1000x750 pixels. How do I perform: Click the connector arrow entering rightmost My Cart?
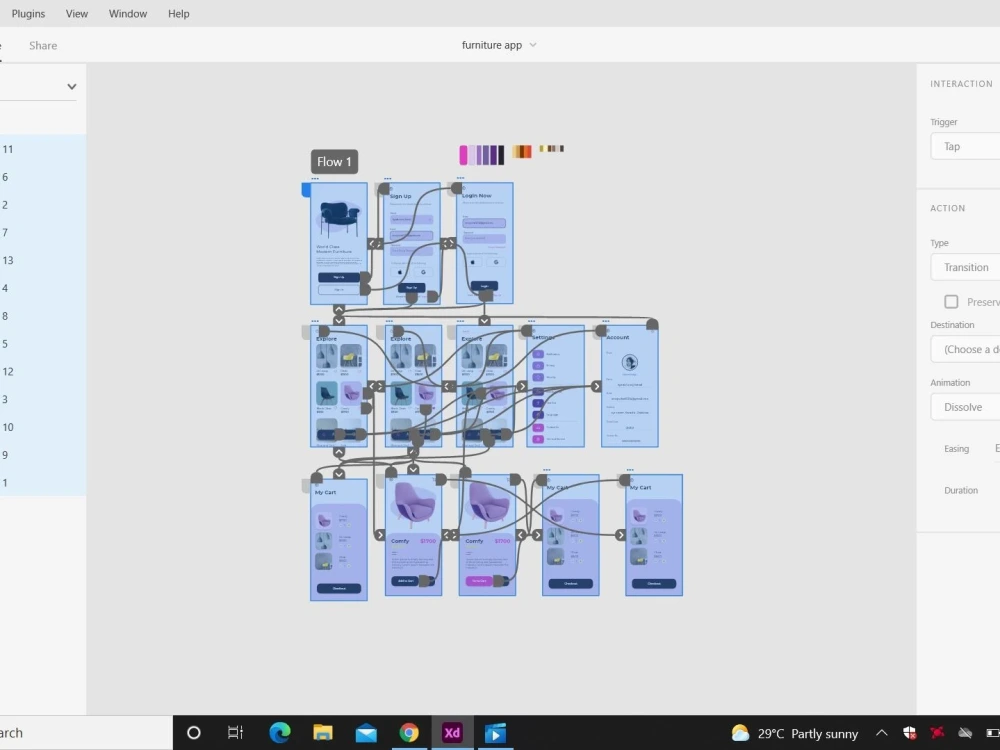(621, 535)
